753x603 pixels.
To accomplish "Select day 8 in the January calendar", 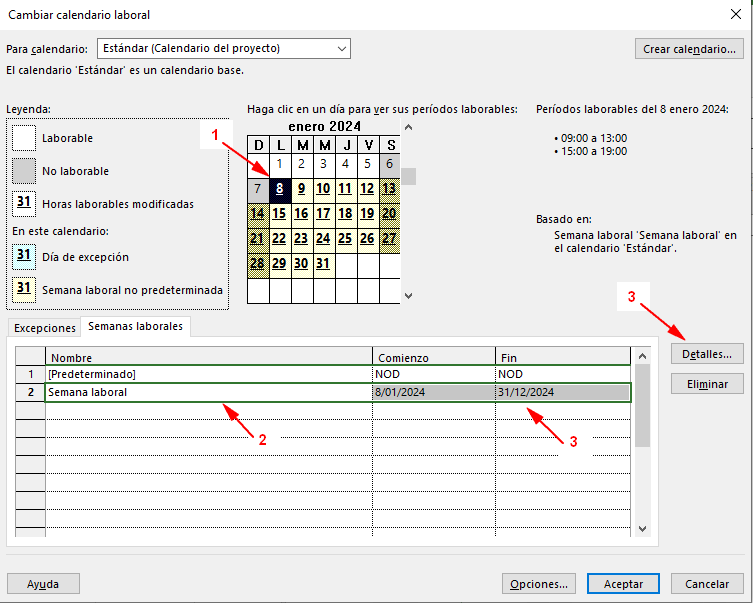I will pyautogui.click(x=279, y=189).
